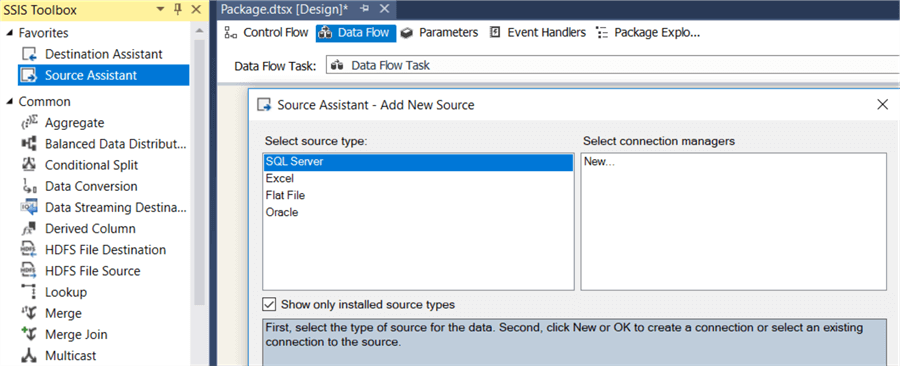Screen dimensions: 900x366
Task: Select the Conditional Split icon
Action: point(29,165)
